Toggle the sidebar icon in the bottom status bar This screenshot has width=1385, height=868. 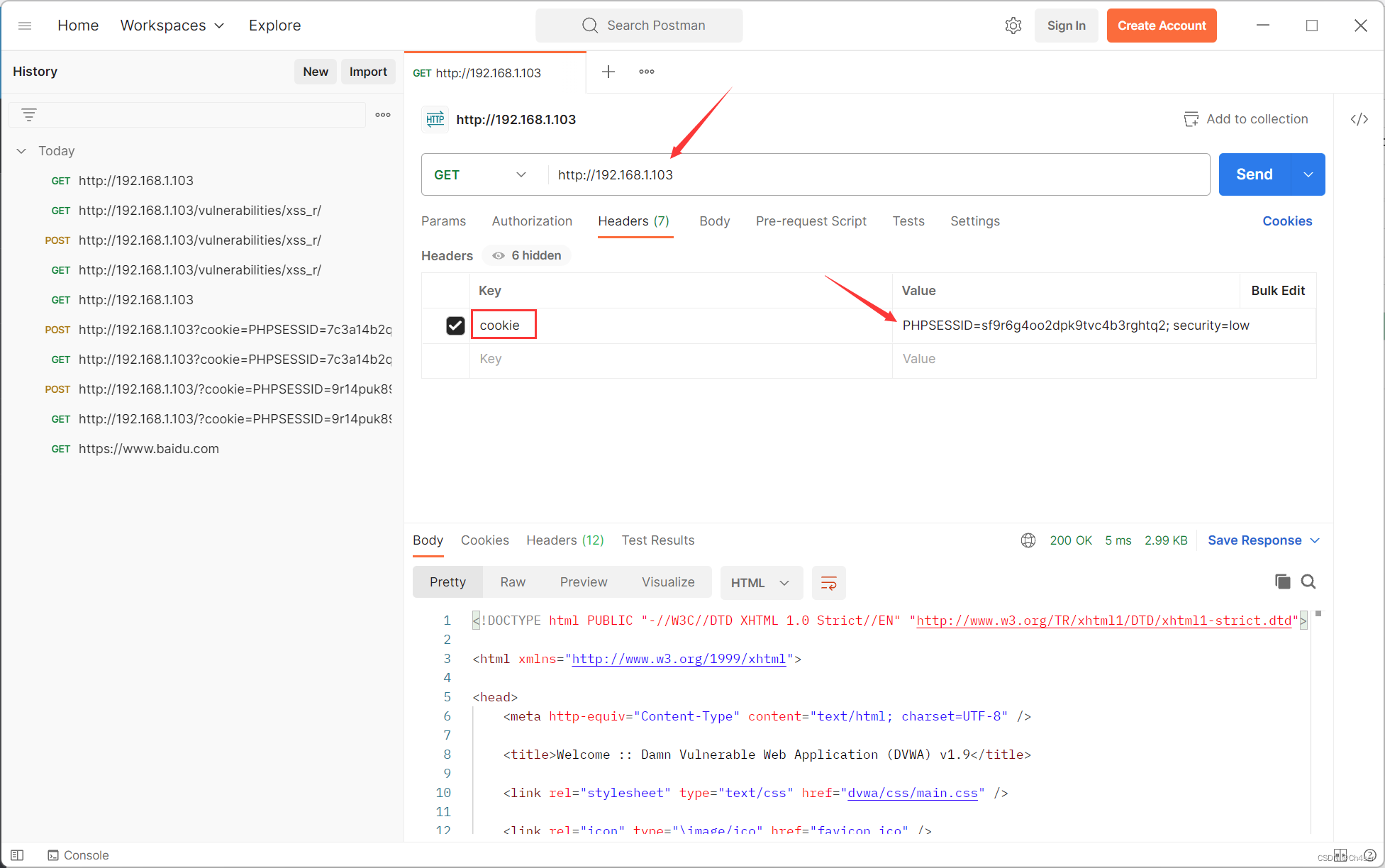(x=16, y=855)
